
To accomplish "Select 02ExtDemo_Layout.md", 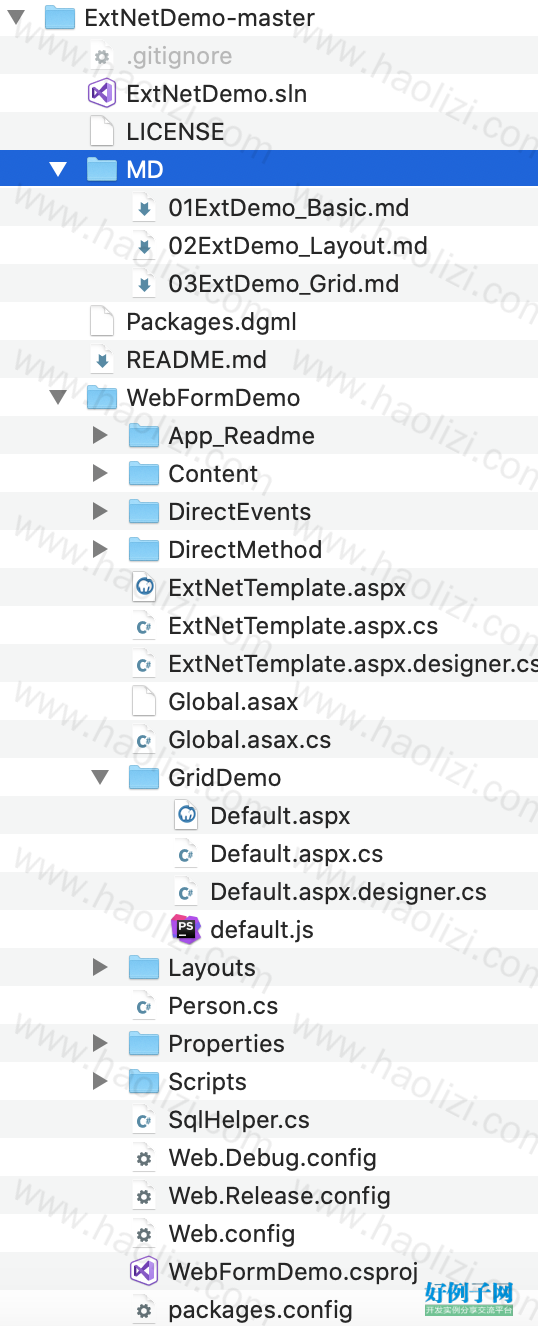I will (298, 246).
